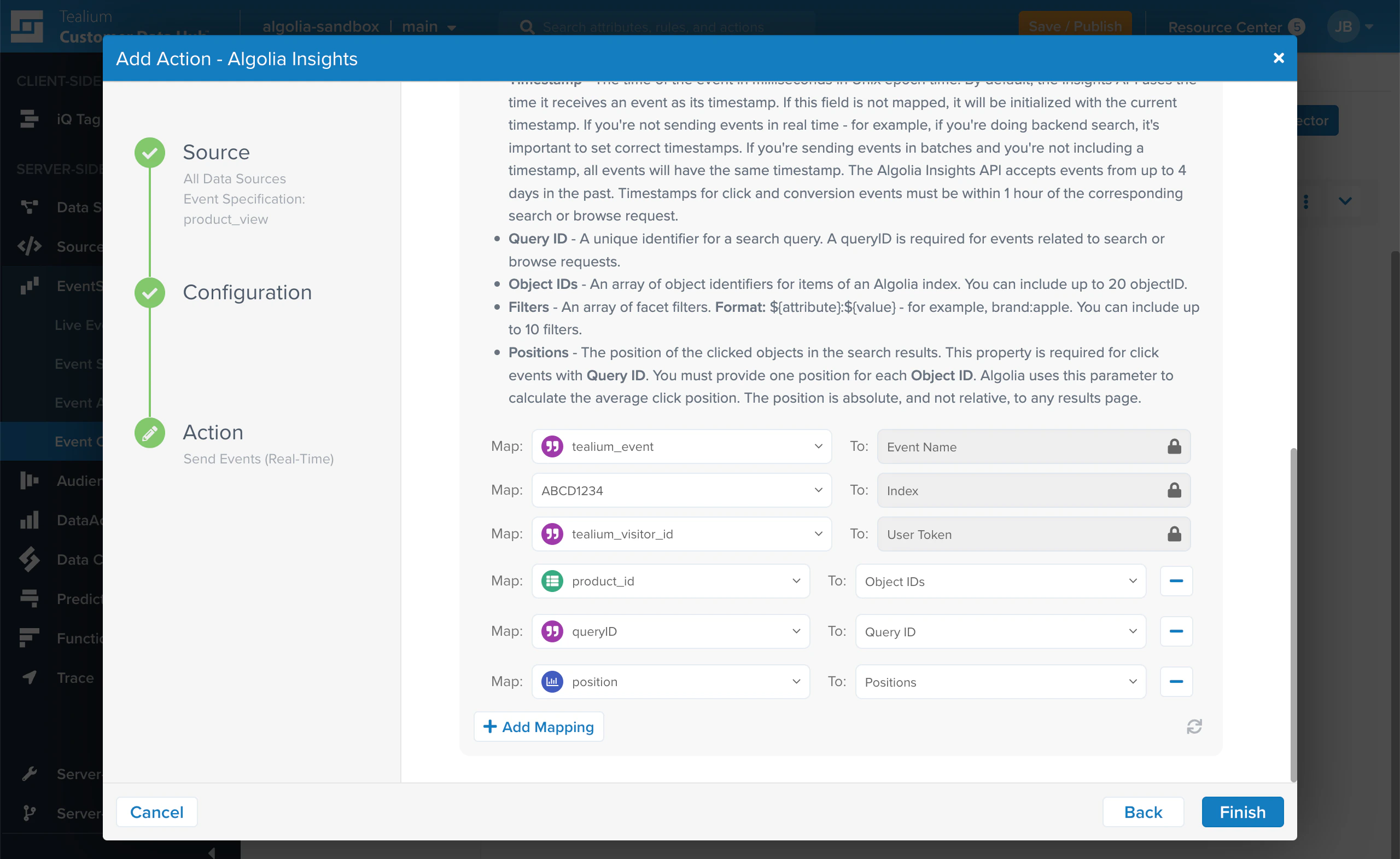
Task: Remove the Positions mapping row
Action: 1176,681
